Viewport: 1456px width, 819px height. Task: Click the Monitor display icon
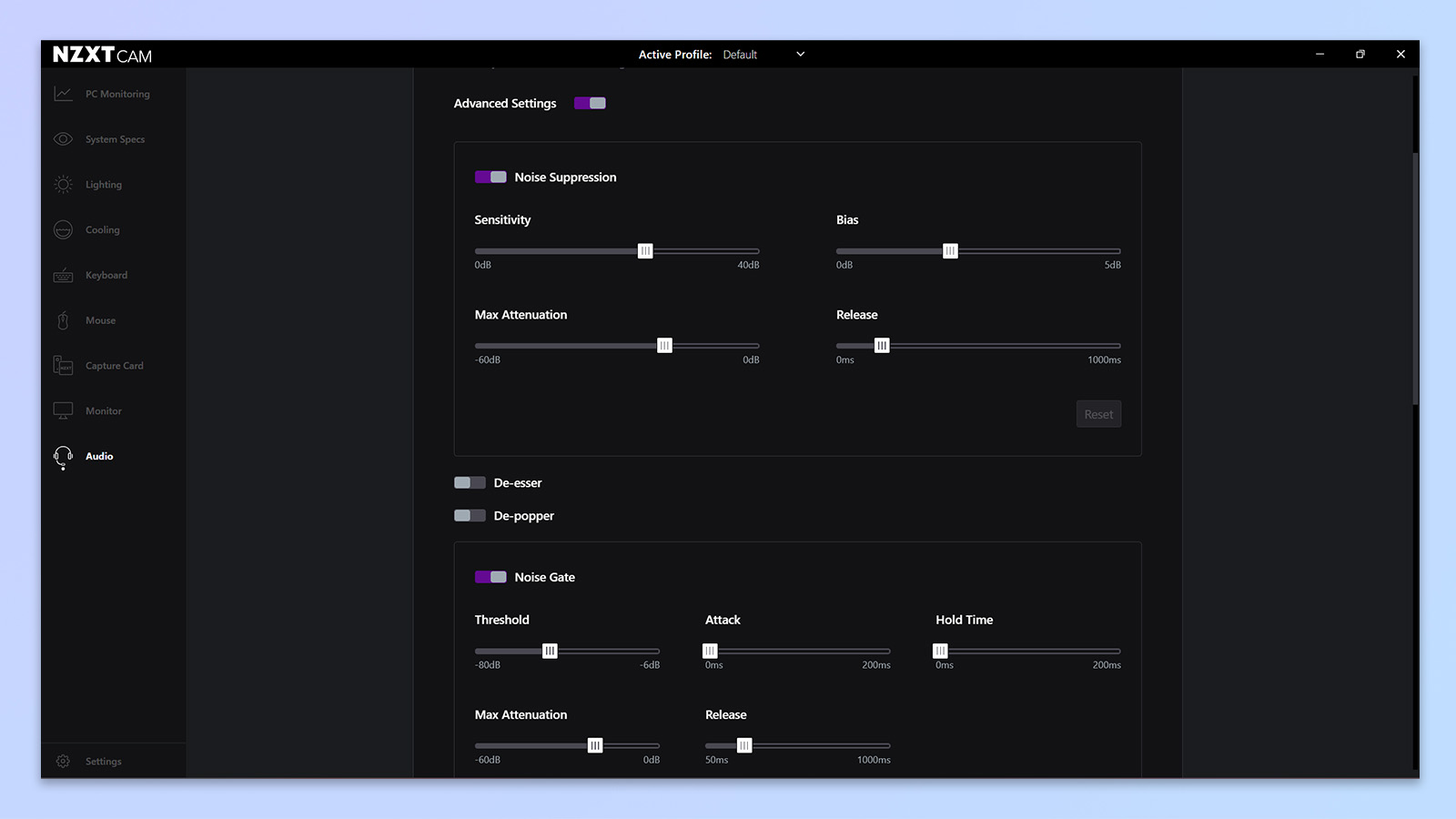[63, 411]
